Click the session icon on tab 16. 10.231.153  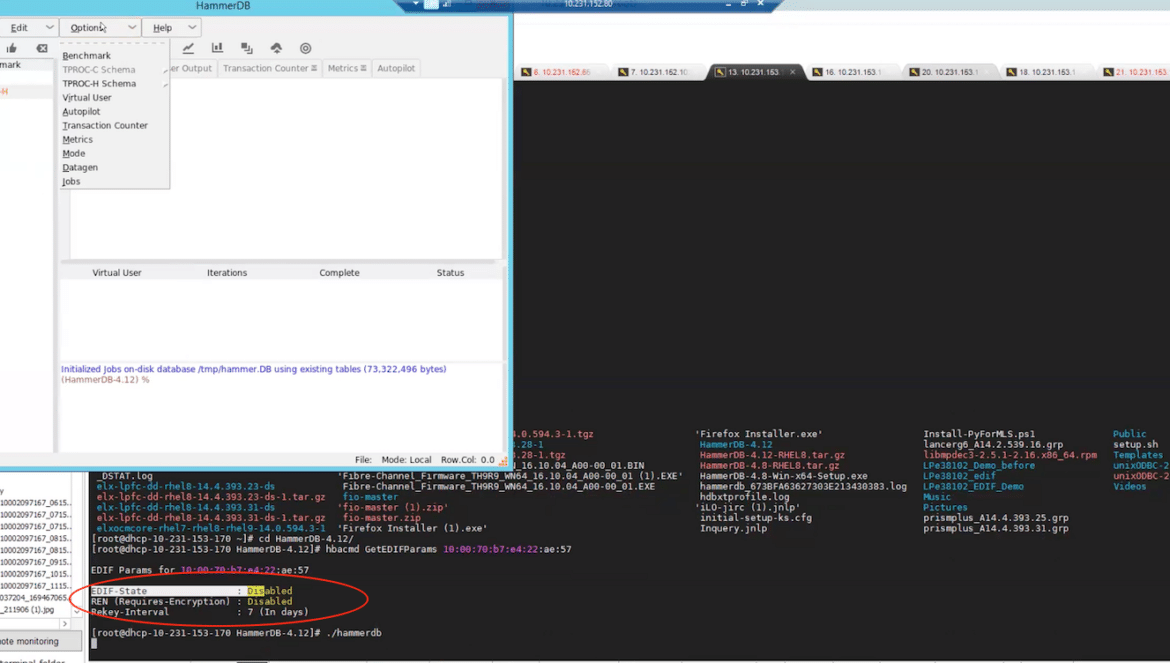point(817,72)
